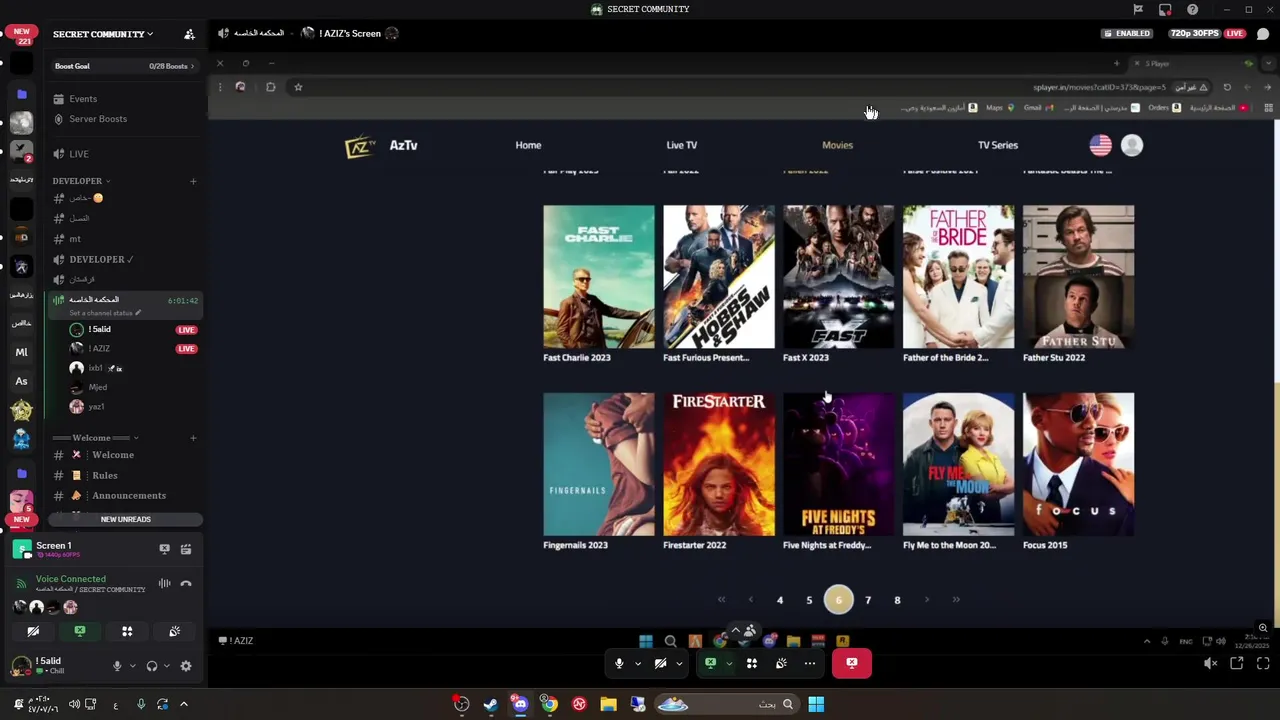
Task: Open camera options arrow in the stream overlay
Action: pyautogui.click(x=679, y=663)
